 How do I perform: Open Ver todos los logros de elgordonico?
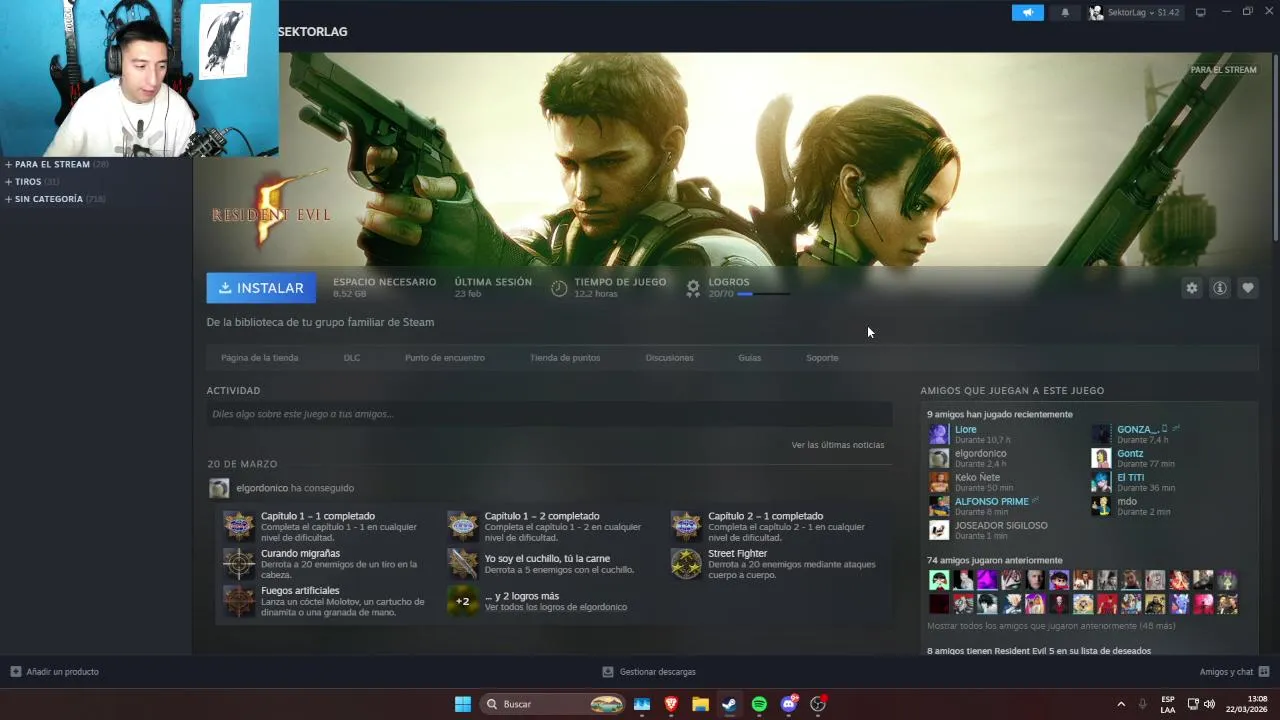[556, 608]
